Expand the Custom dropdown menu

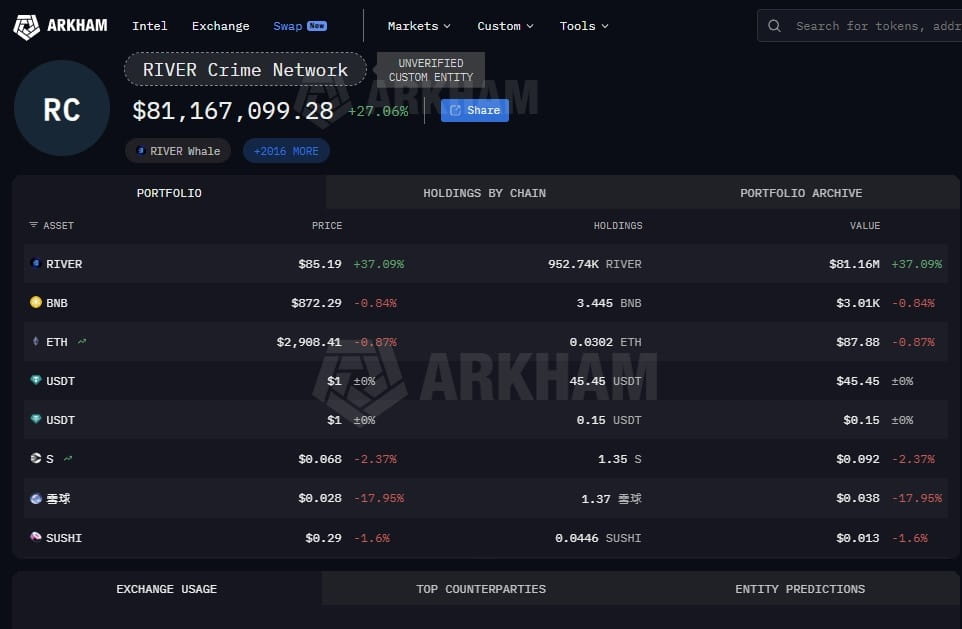click(x=506, y=26)
